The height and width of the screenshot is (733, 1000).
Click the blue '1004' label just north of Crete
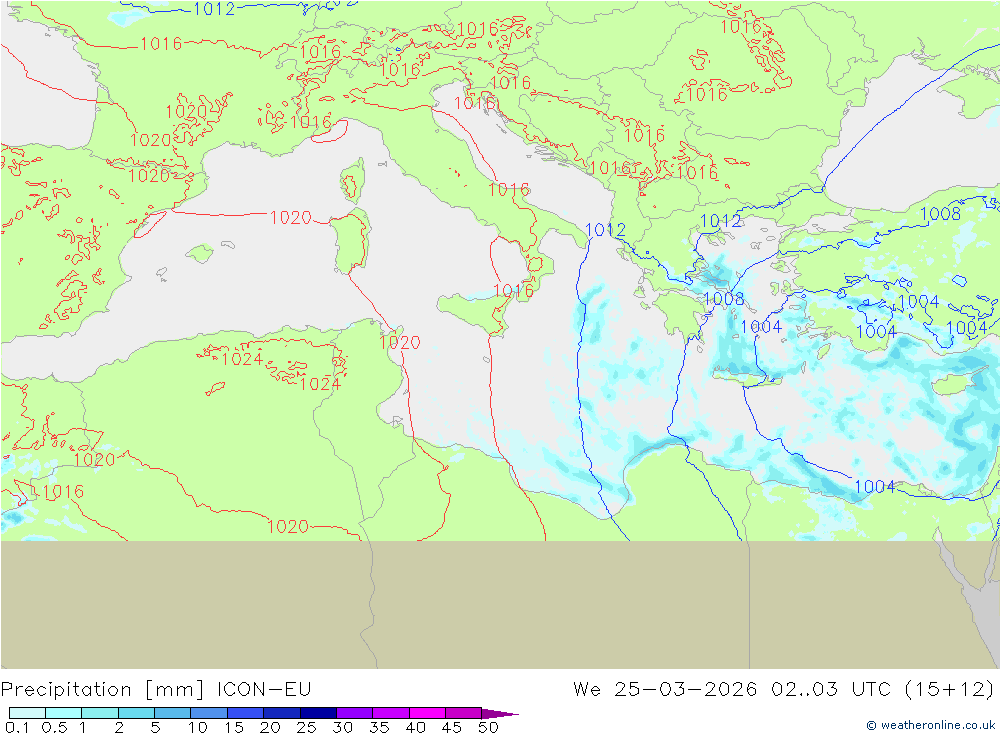[x=761, y=327]
